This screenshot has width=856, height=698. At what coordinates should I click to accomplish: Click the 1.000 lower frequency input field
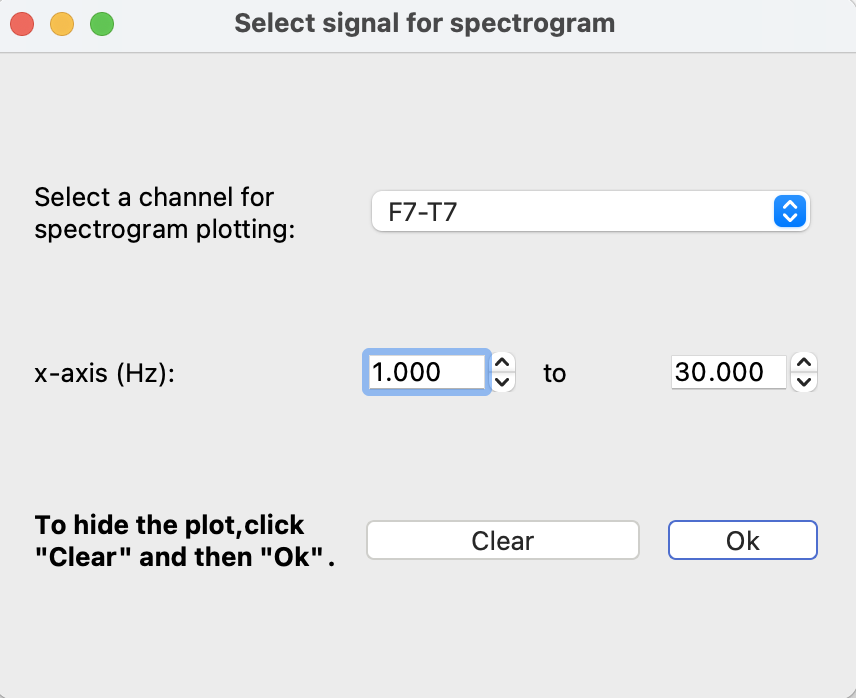click(x=426, y=372)
